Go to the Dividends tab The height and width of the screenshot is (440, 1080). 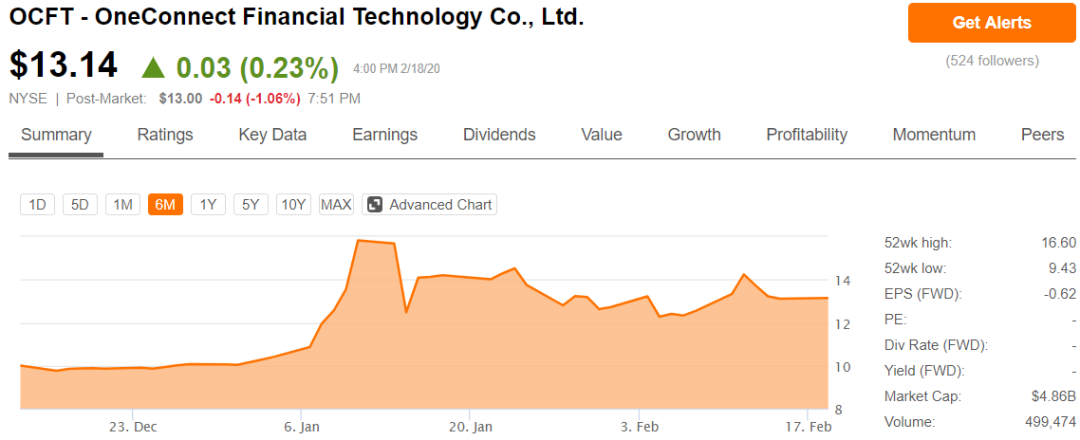499,135
